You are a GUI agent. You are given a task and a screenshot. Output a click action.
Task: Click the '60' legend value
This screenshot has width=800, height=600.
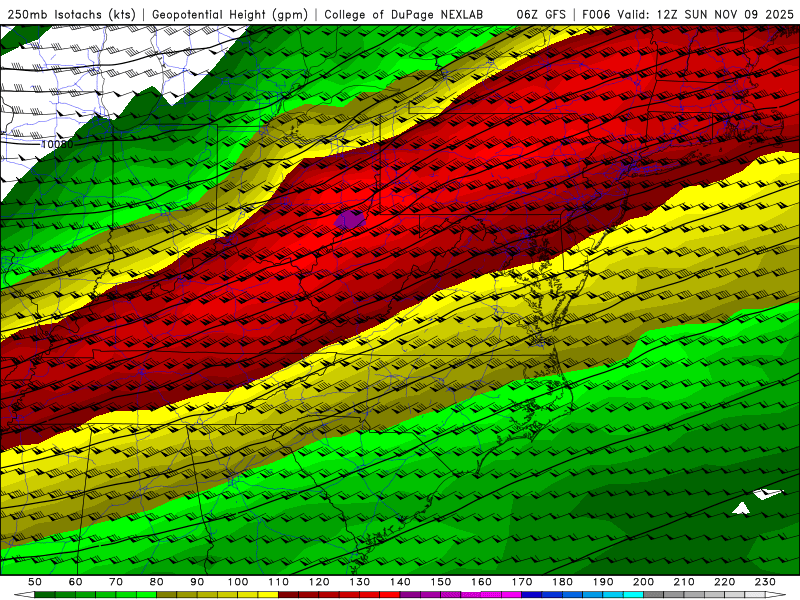tap(76, 582)
